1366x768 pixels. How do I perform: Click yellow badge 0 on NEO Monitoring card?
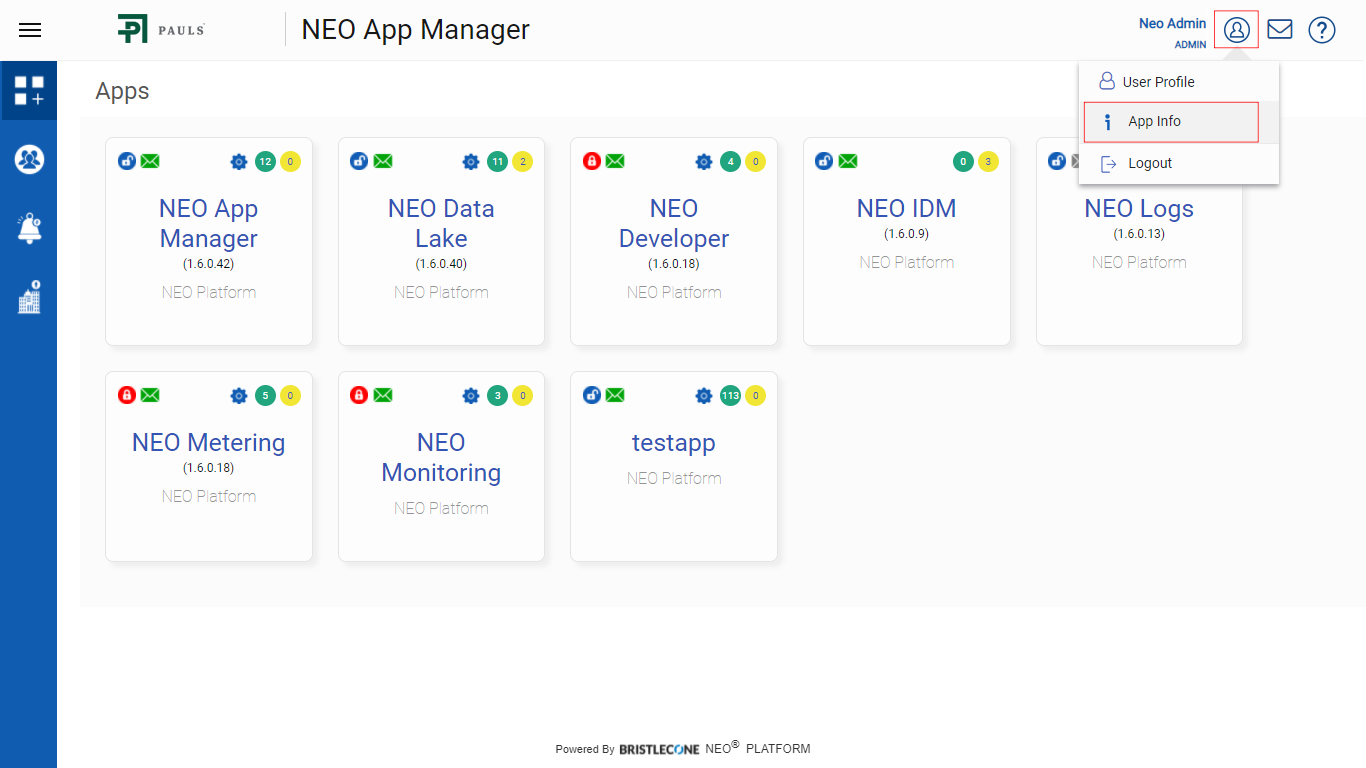click(x=522, y=395)
